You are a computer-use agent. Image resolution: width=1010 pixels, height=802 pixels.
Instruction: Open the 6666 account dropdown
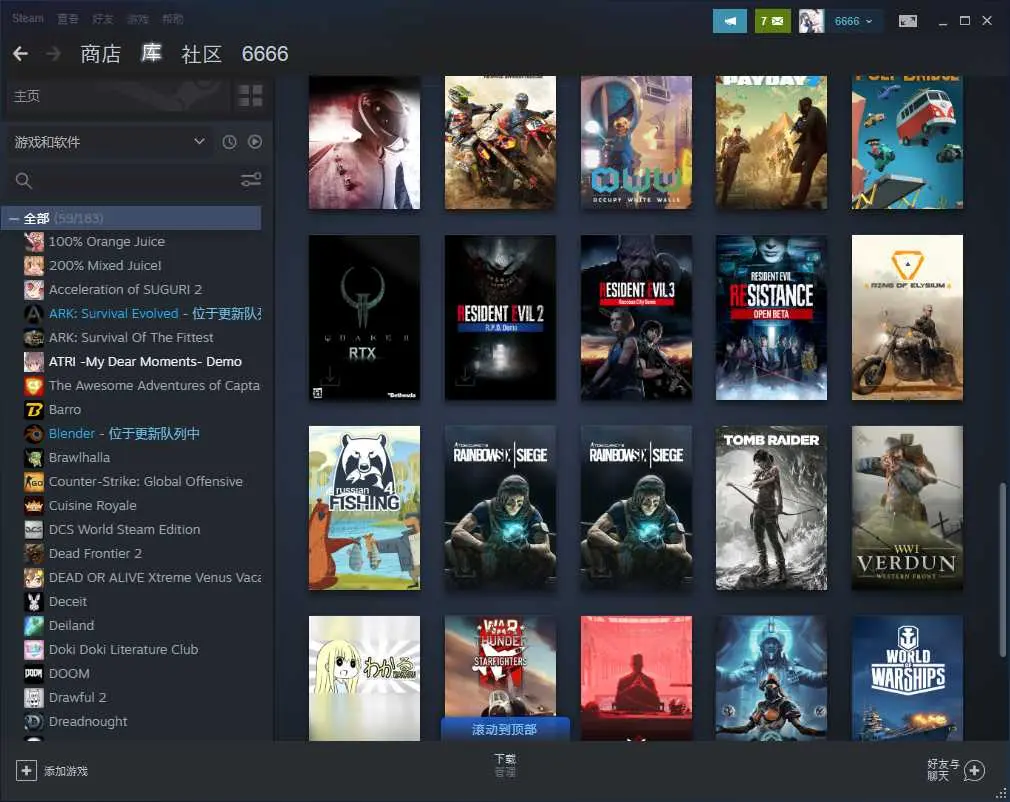[853, 21]
